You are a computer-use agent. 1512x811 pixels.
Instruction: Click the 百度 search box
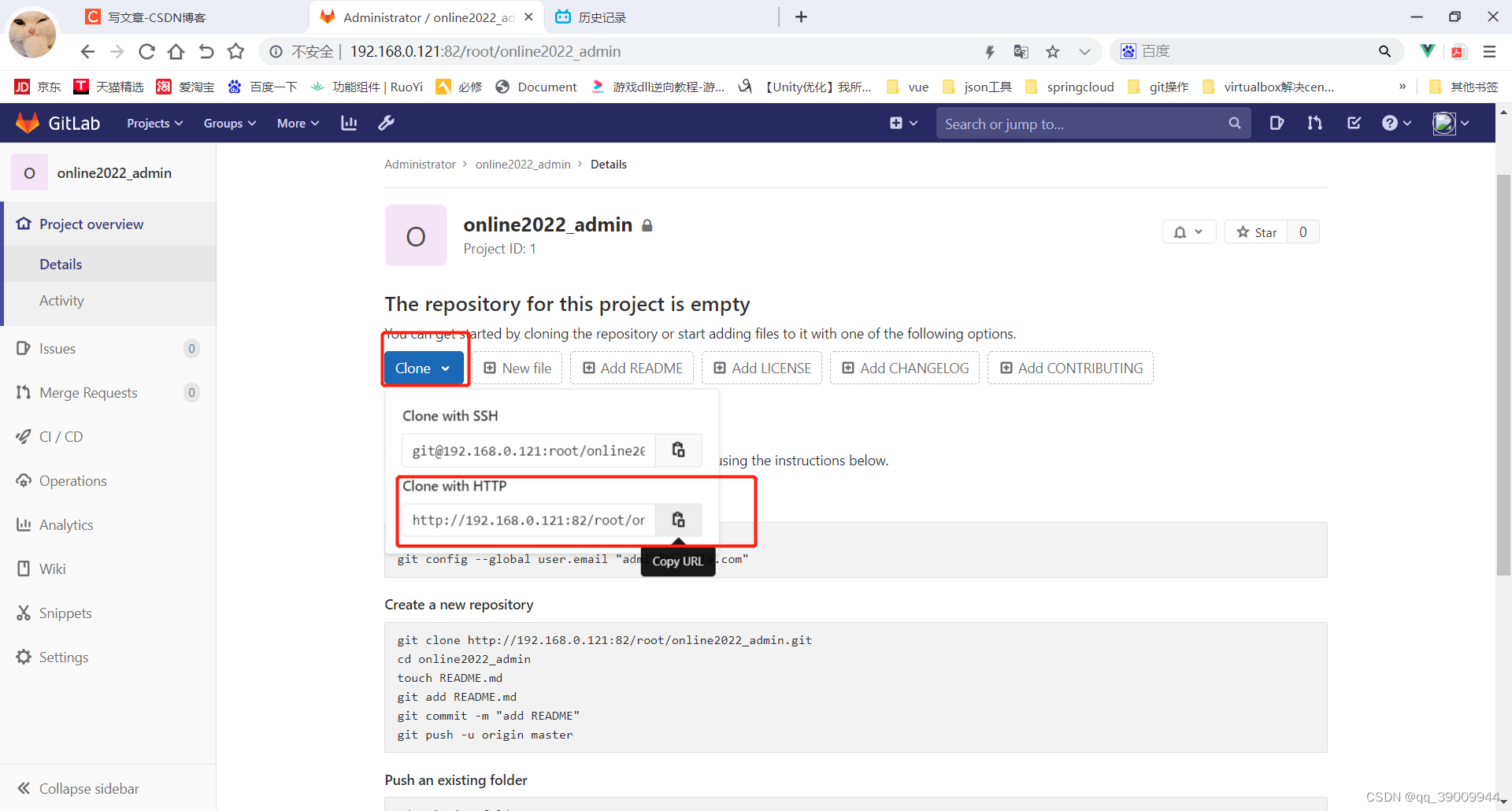(x=1257, y=51)
